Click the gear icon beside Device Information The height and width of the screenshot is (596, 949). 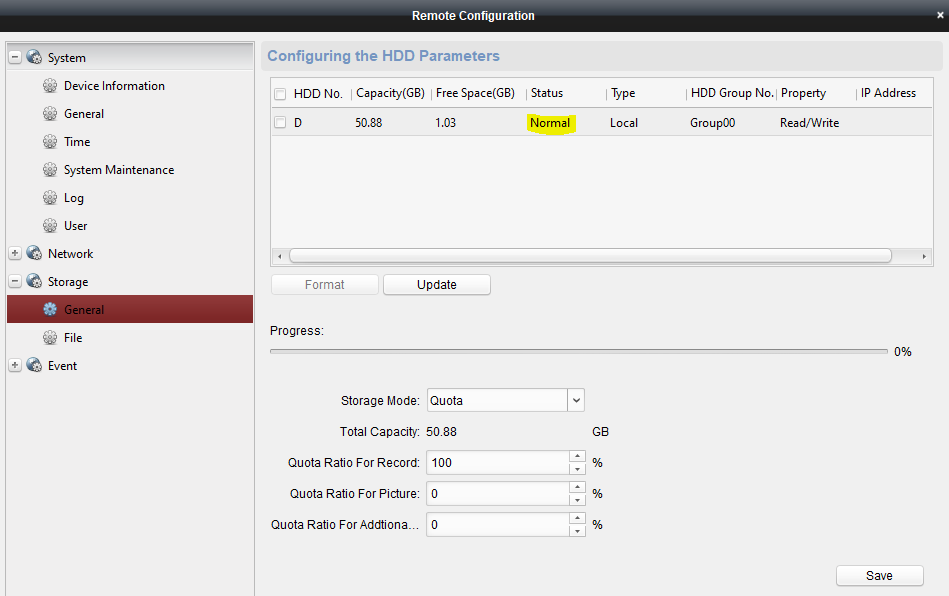pos(50,86)
